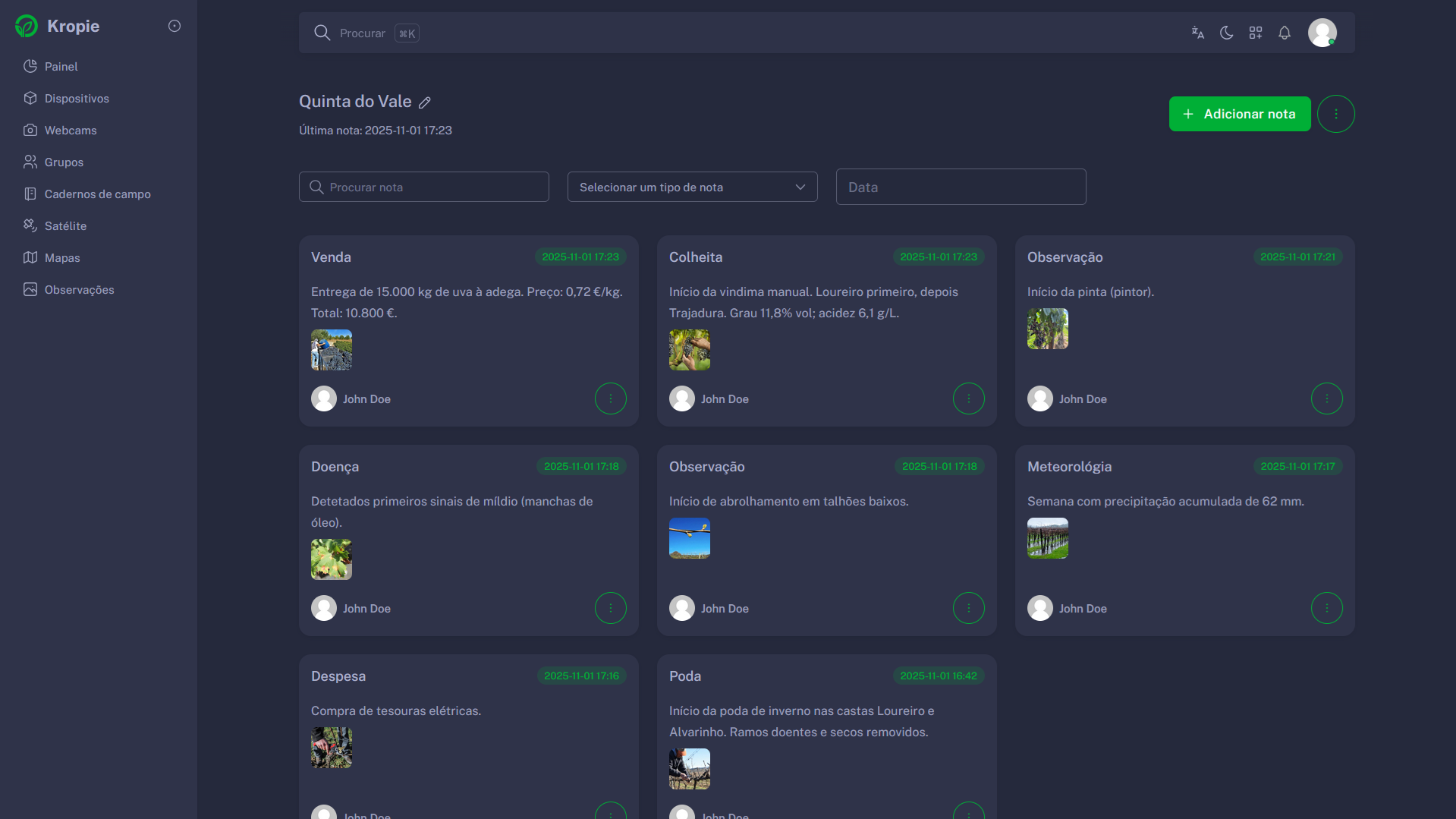Toggle sidebar pin next to Kropie
Image resolution: width=1456 pixels, height=819 pixels.
click(175, 26)
